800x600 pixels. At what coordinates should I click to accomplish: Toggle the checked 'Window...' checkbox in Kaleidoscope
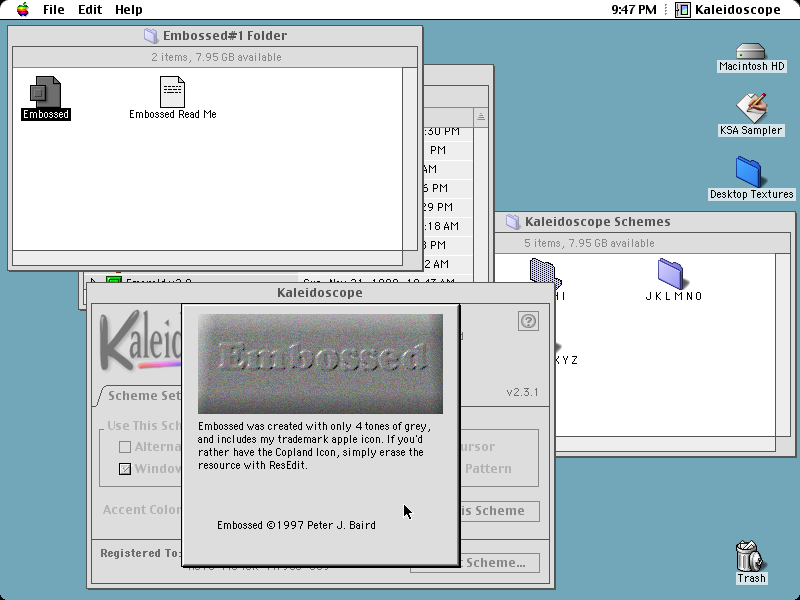(x=125, y=468)
